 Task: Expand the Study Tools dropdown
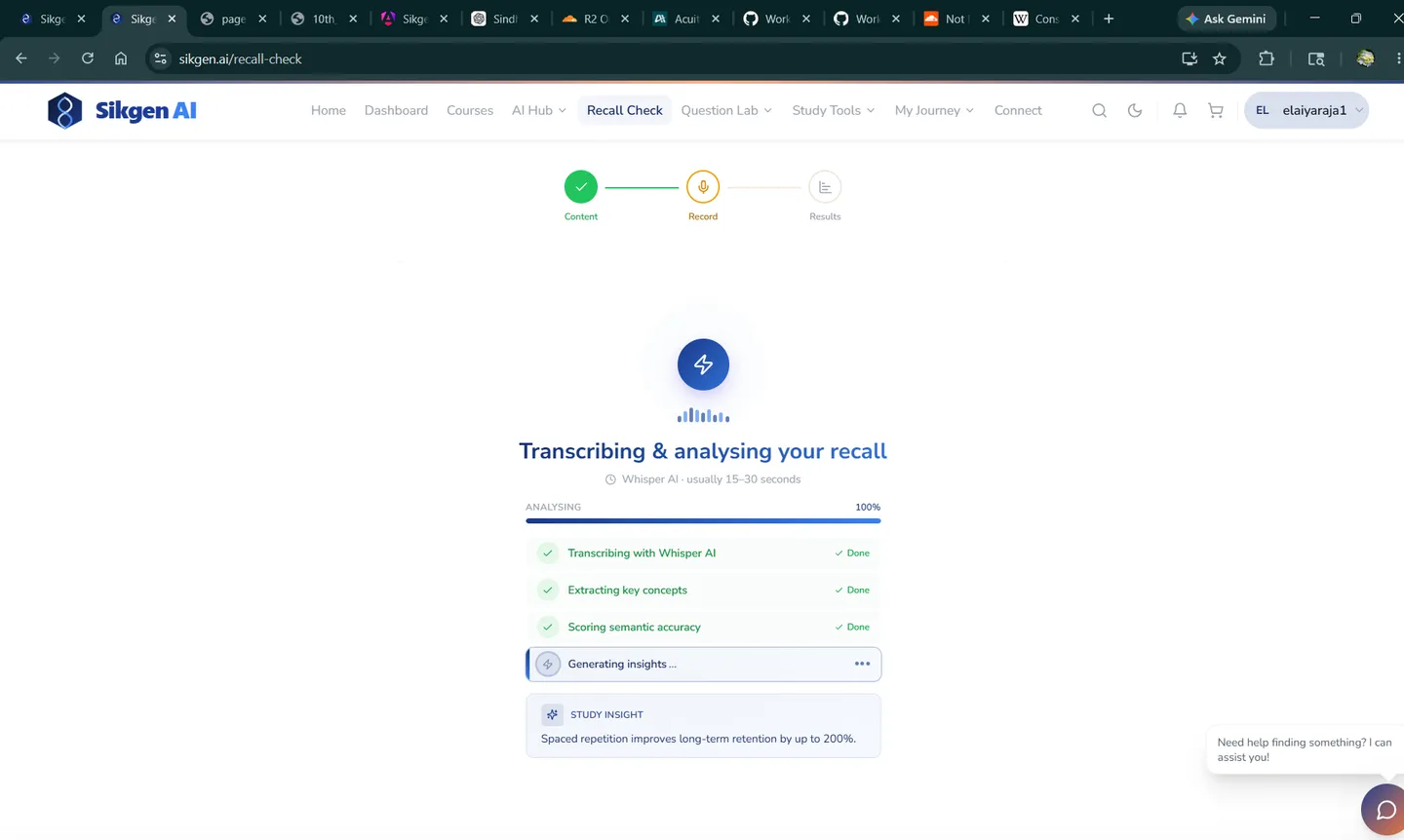(x=834, y=110)
